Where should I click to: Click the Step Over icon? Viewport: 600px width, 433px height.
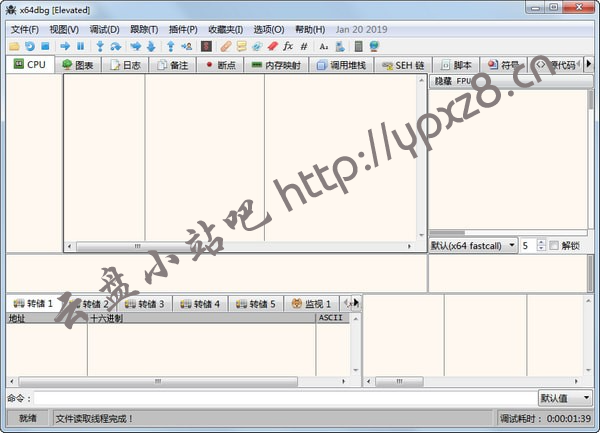pos(116,47)
